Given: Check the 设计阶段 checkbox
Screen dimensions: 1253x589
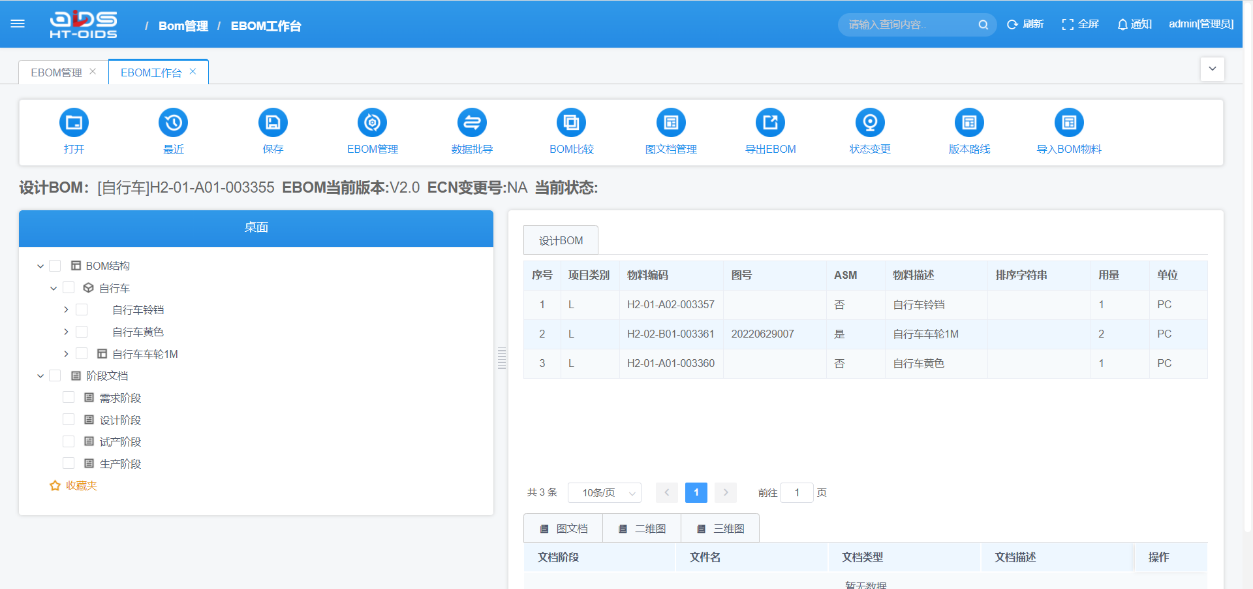Looking at the screenshot, I should [68, 420].
